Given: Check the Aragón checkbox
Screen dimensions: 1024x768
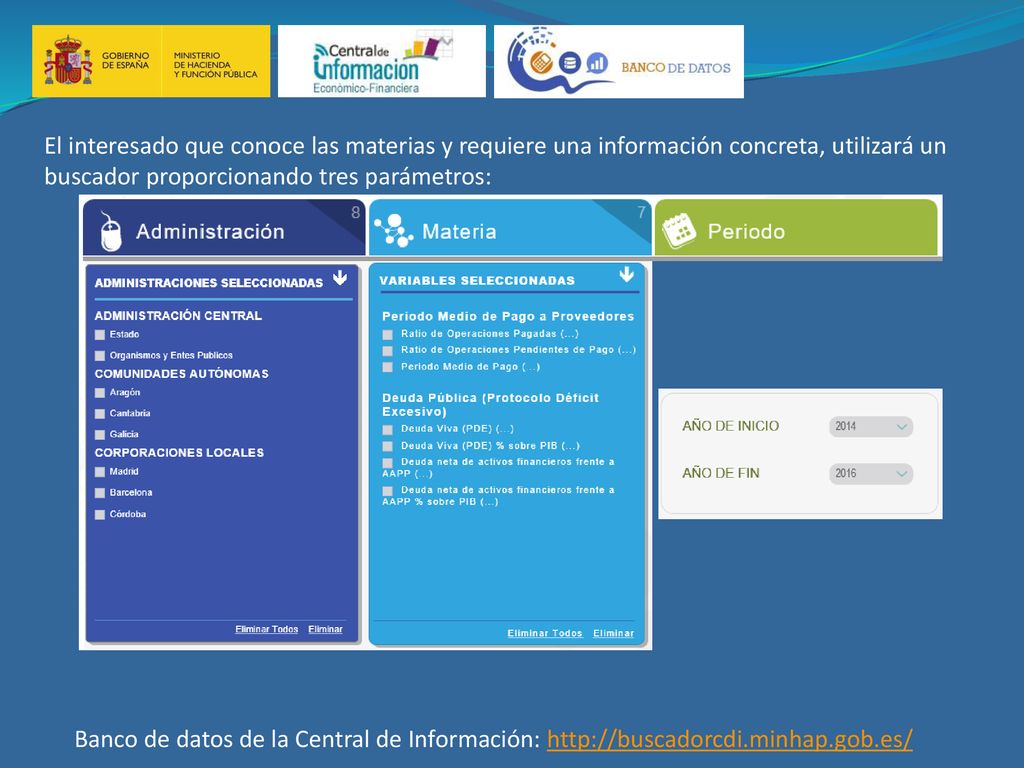Looking at the screenshot, I should [100, 393].
